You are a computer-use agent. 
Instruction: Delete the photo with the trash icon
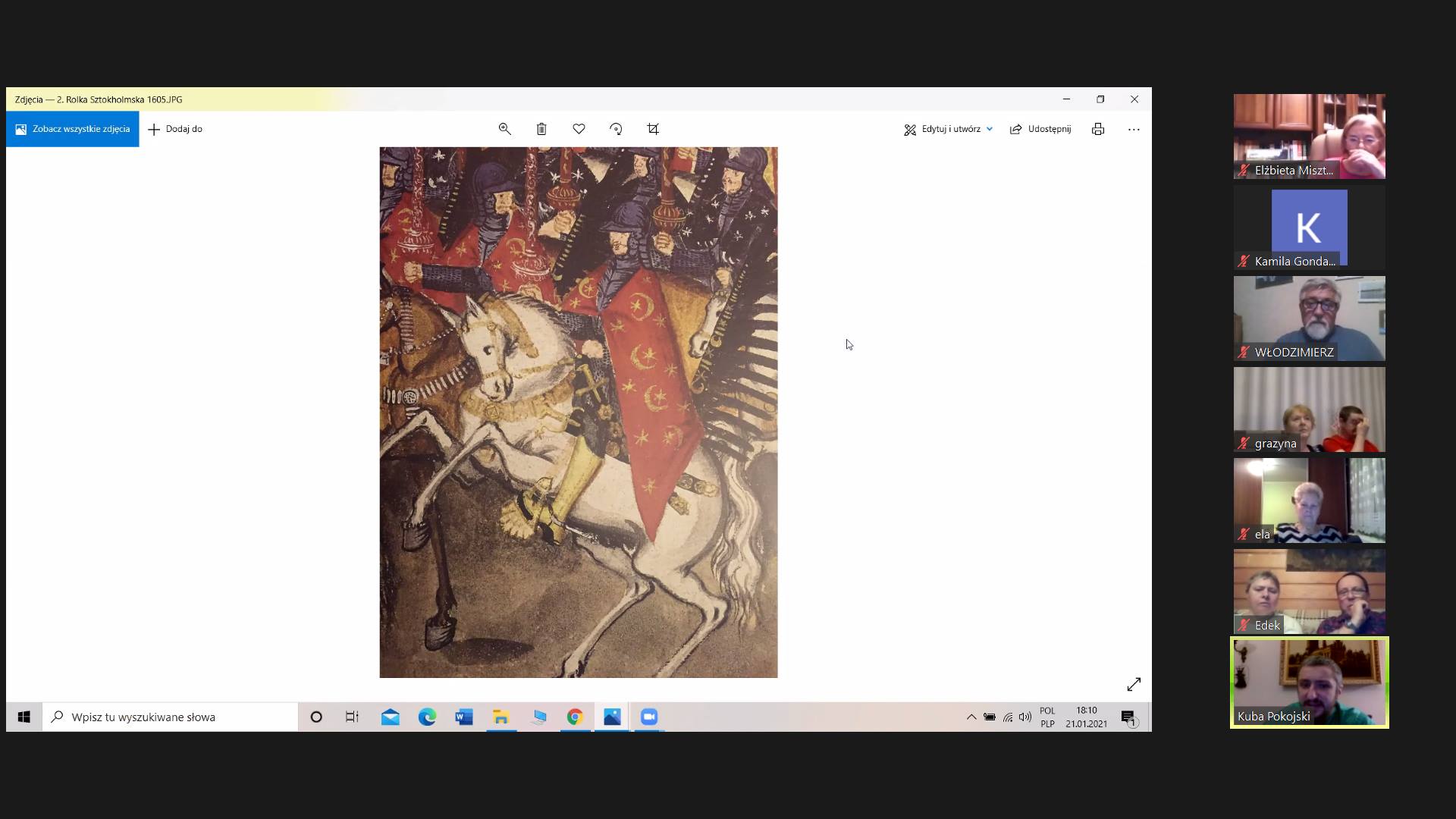click(x=541, y=129)
